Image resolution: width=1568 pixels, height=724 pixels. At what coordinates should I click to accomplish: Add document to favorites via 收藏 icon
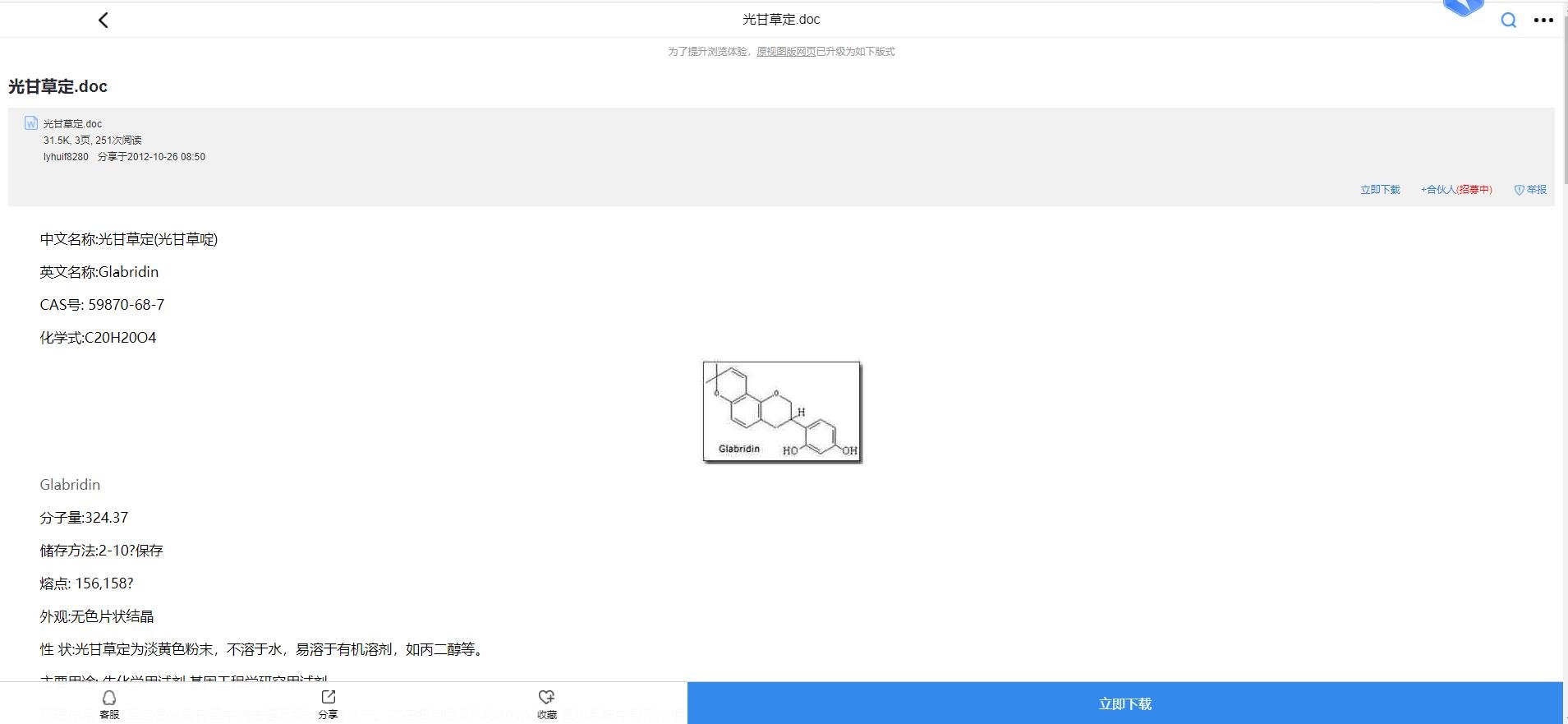pyautogui.click(x=547, y=704)
